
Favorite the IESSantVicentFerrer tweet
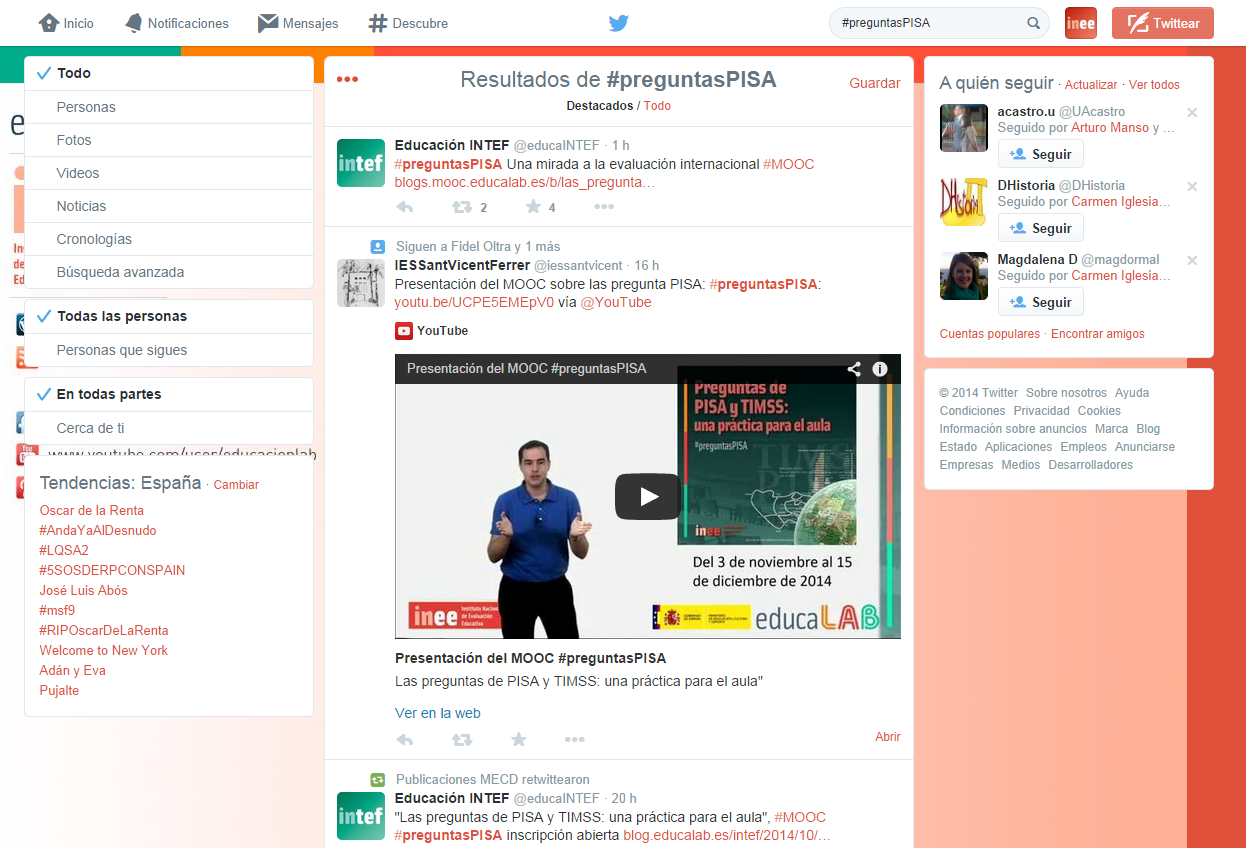click(519, 739)
